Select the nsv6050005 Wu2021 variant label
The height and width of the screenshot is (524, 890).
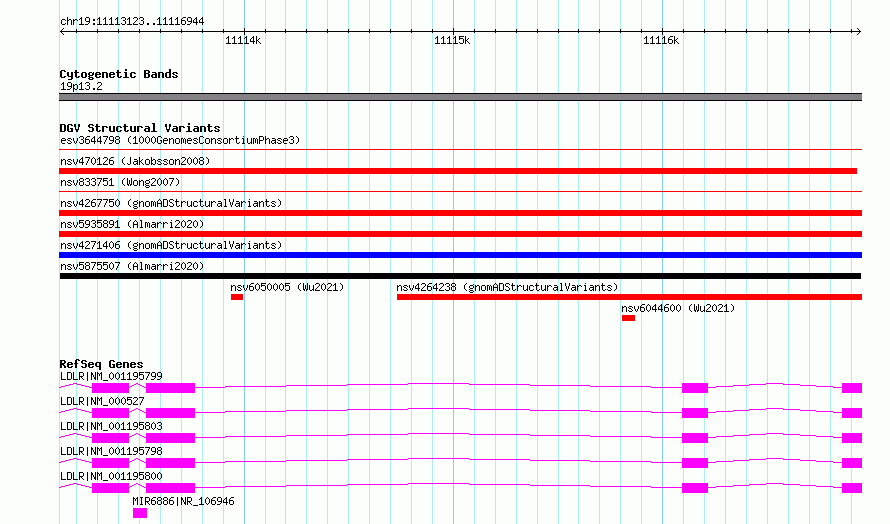coord(287,287)
